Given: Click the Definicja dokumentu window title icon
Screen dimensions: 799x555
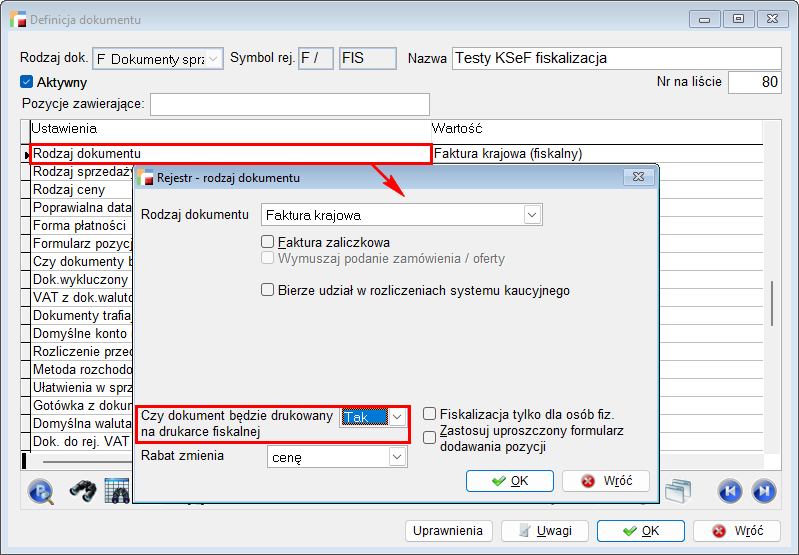Looking at the screenshot, I should coord(17,18).
